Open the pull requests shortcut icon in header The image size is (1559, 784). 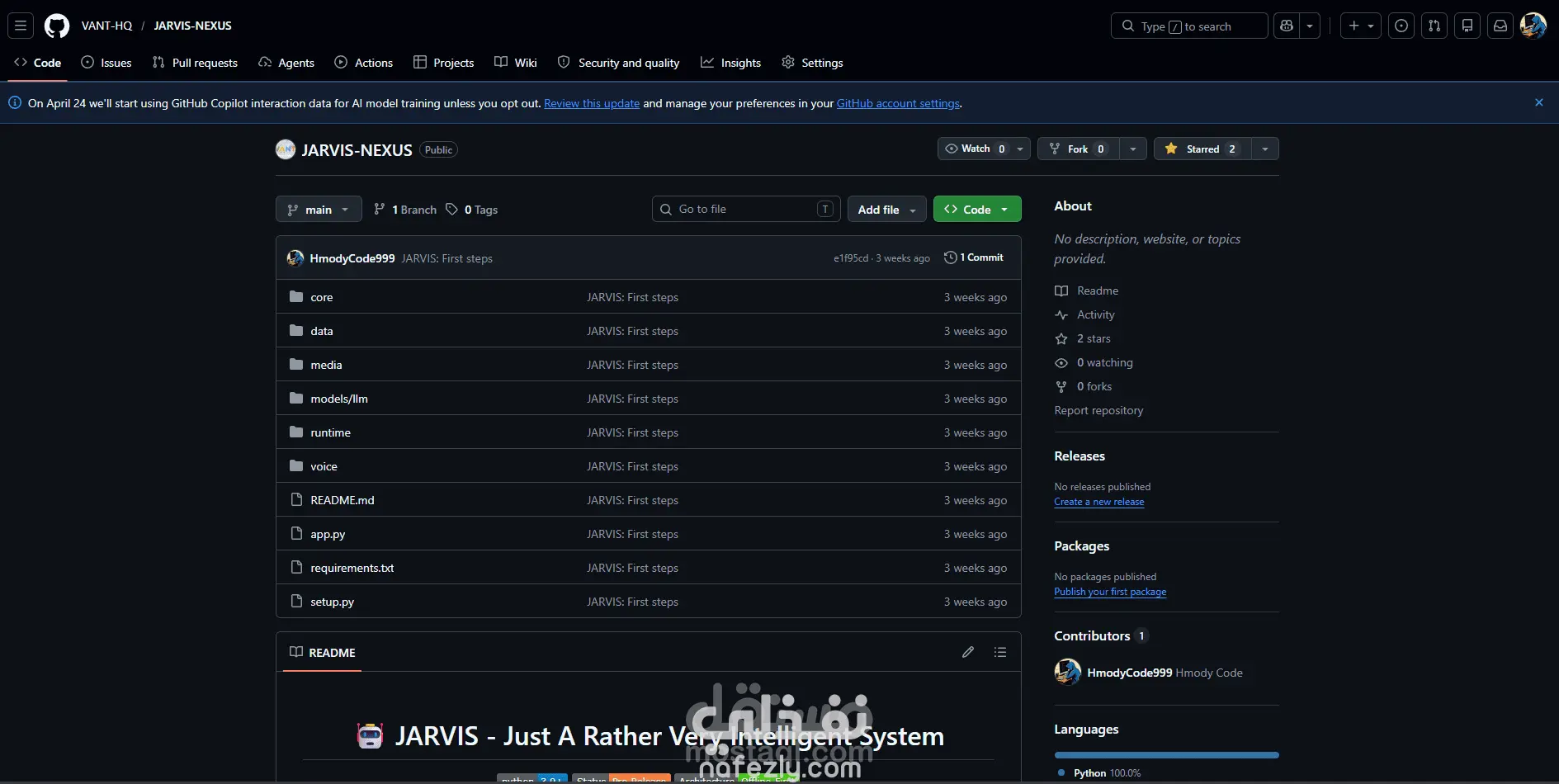(1434, 26)
